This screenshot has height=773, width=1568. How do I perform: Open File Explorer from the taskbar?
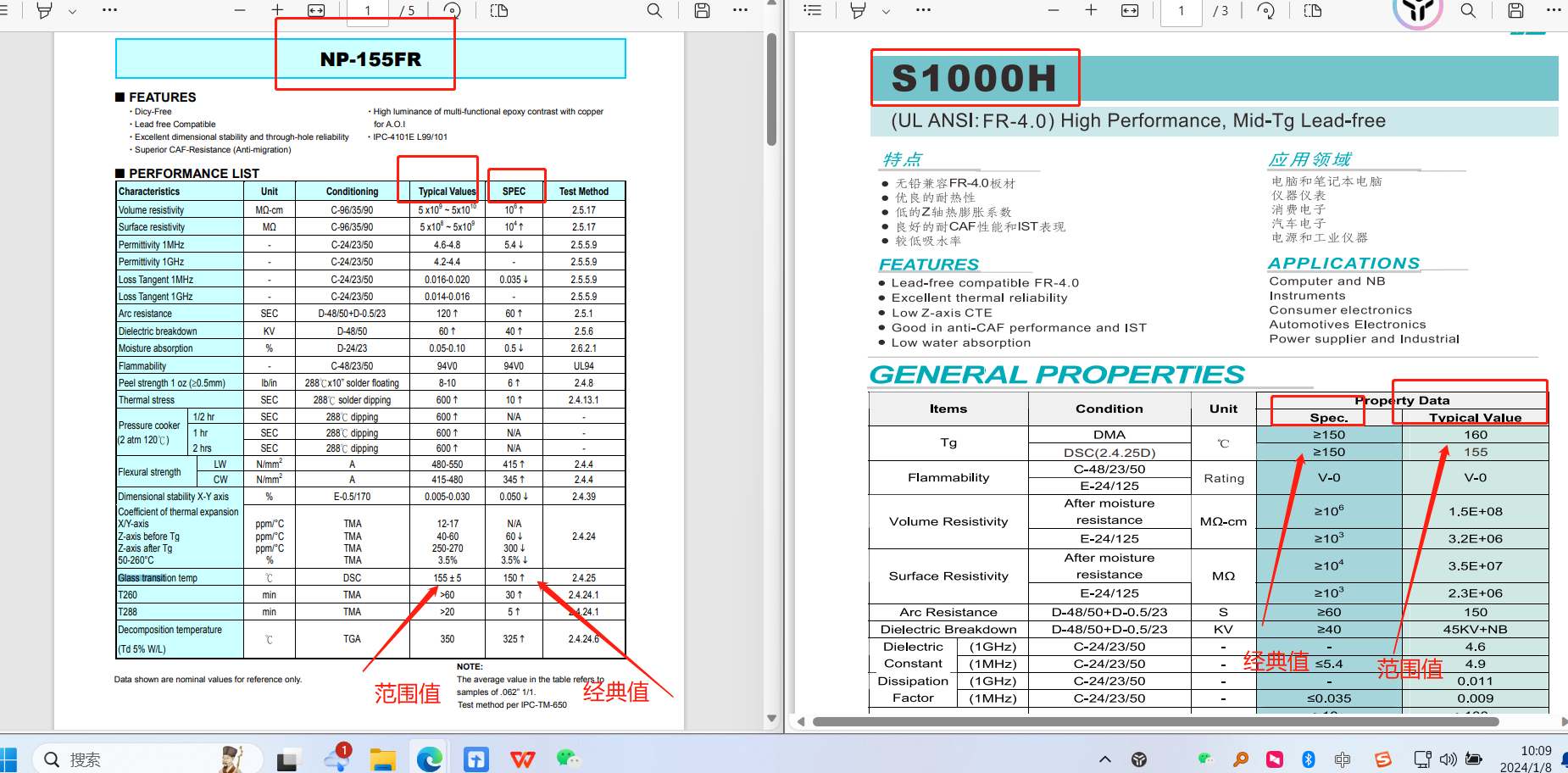click(x=382, y=759)
